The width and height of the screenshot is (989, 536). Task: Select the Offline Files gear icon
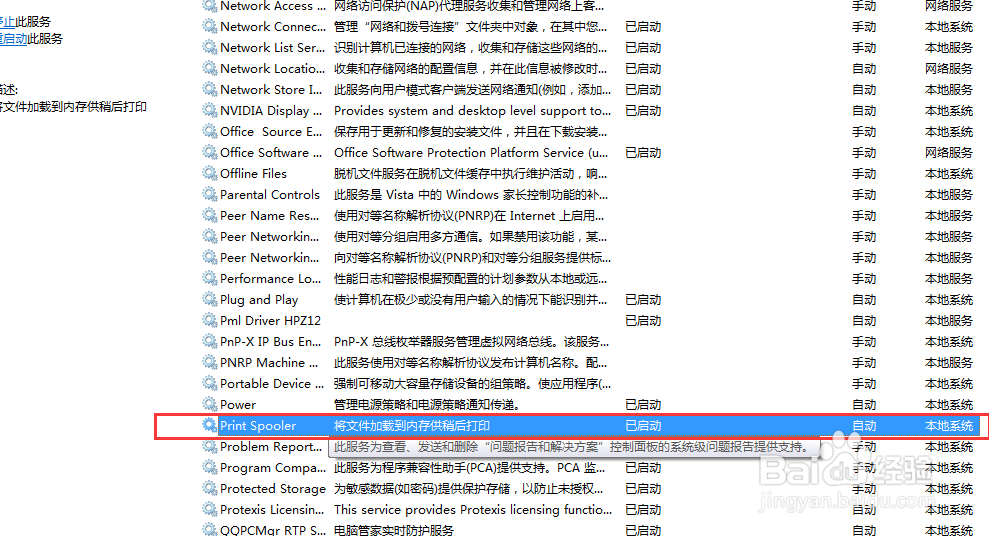[209, 173]
